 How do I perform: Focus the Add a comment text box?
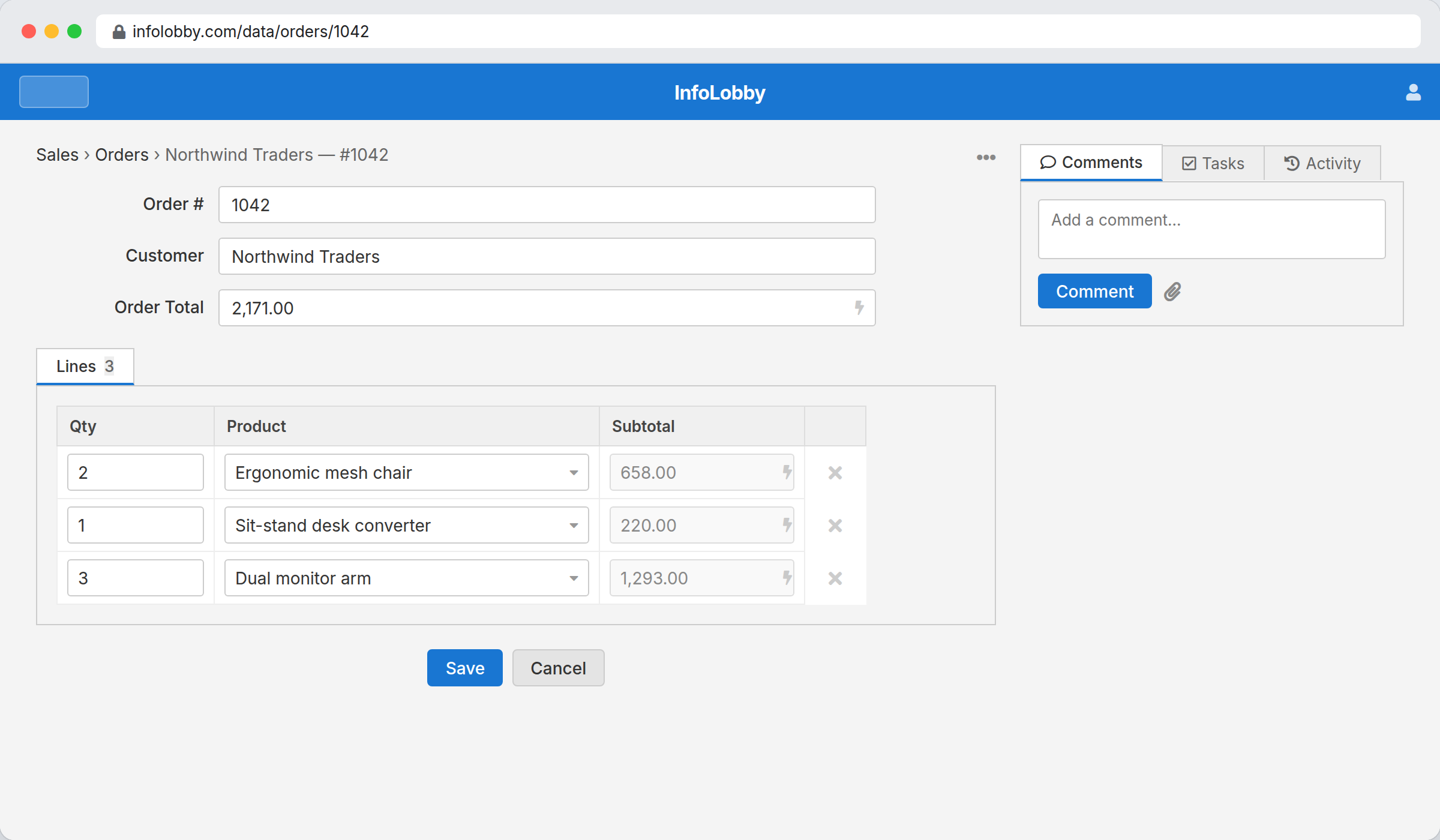(x=1211, y=229)
